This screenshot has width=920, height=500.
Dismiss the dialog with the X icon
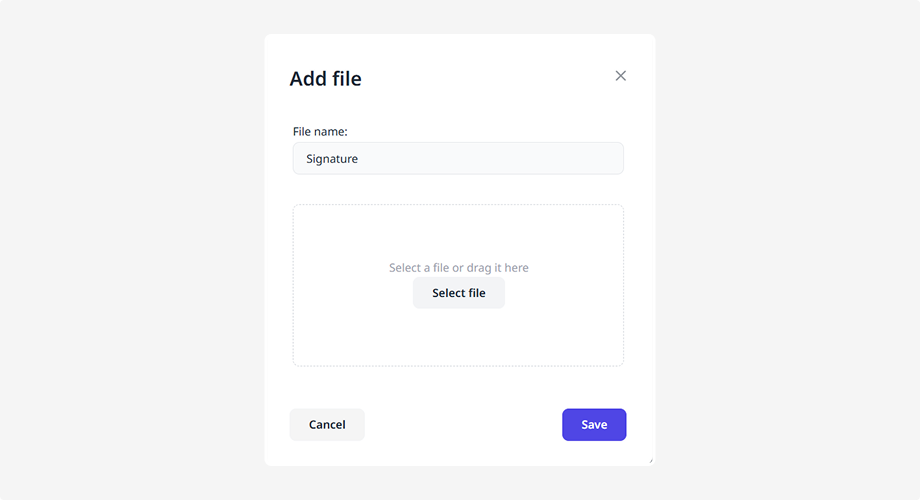[x=620, y=76]
